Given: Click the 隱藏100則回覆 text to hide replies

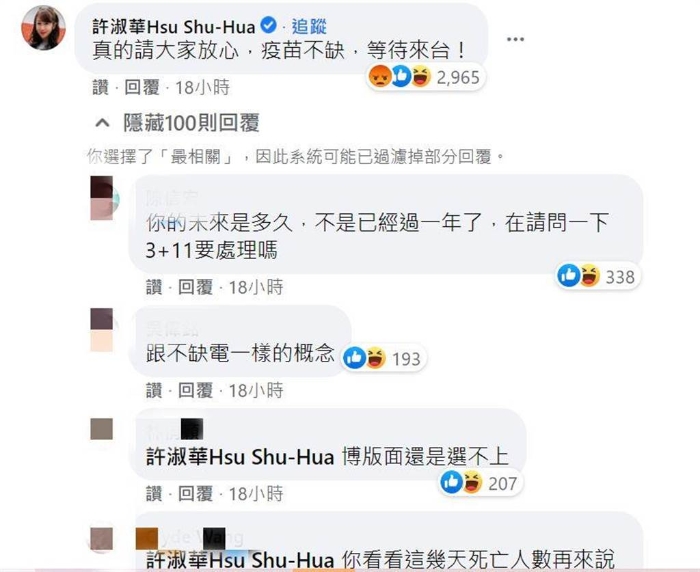Looking at the screenshot, I should coord(191,123).
